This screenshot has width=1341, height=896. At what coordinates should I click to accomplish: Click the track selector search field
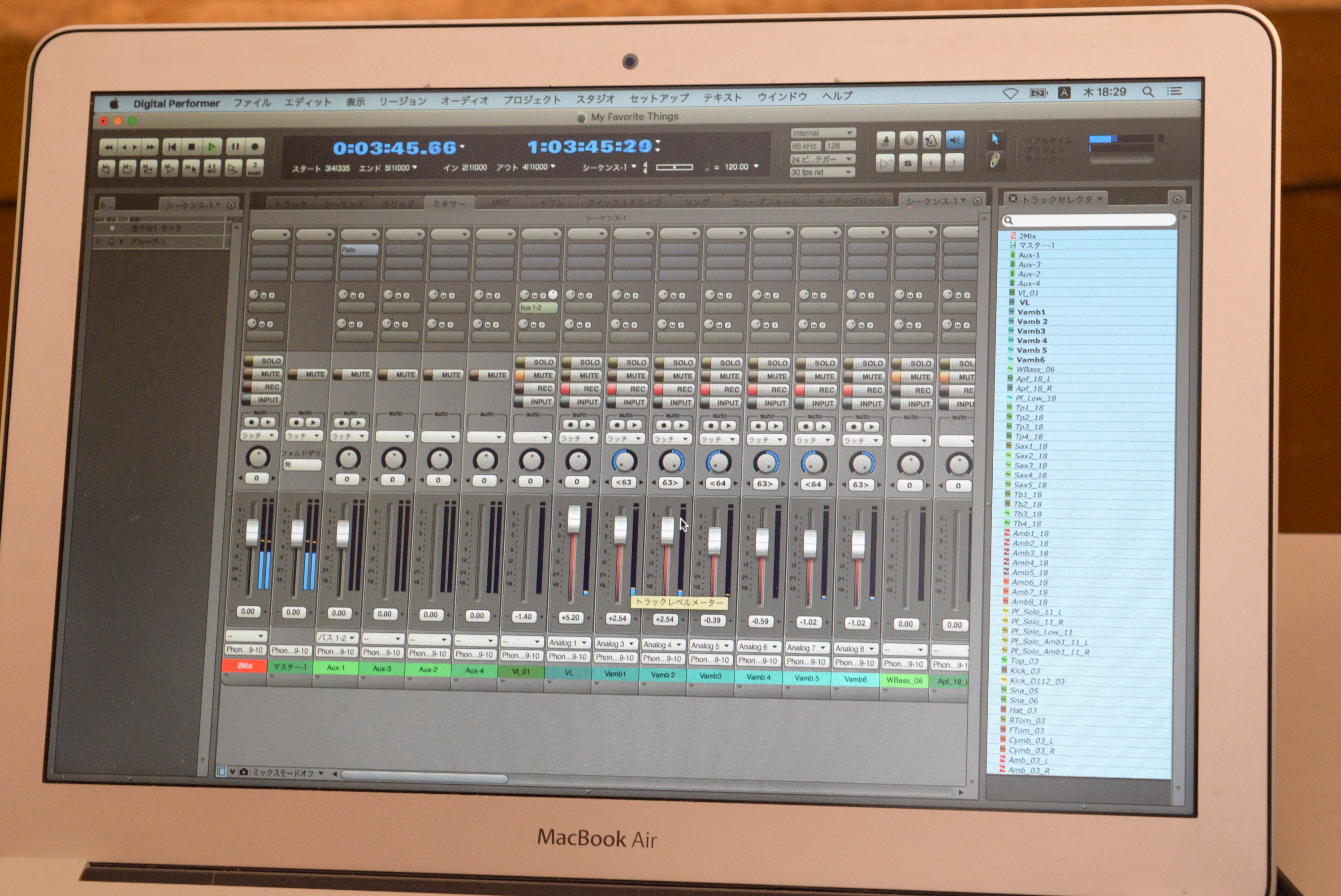1089,220
